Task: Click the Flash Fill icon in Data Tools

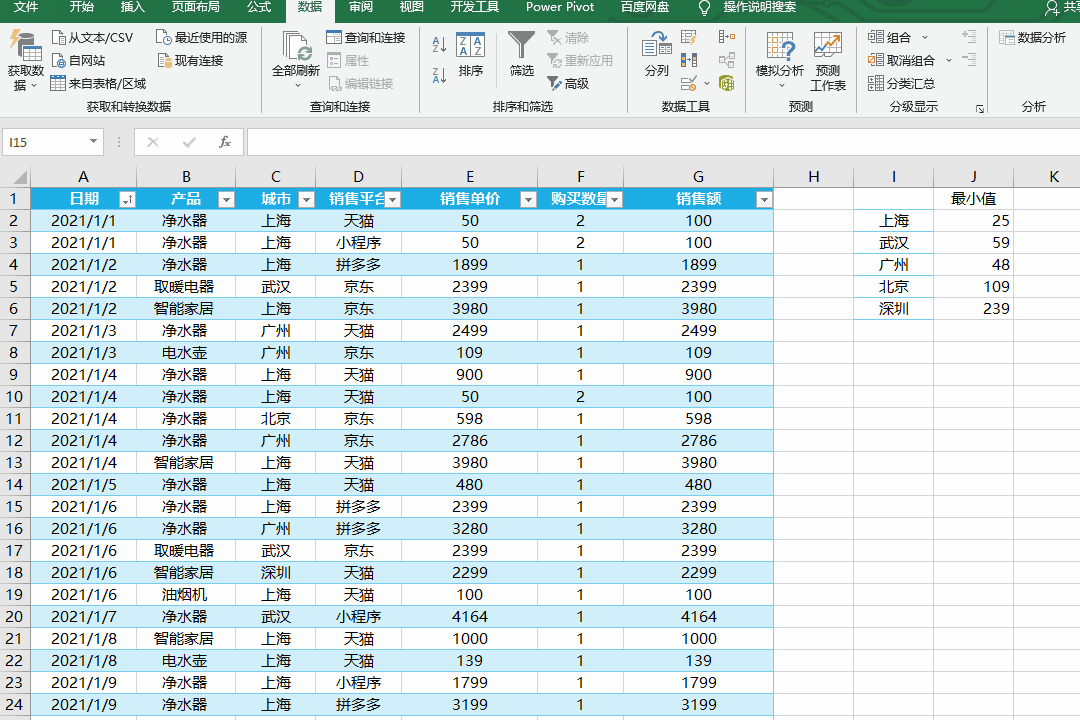Action: (689, 37)
